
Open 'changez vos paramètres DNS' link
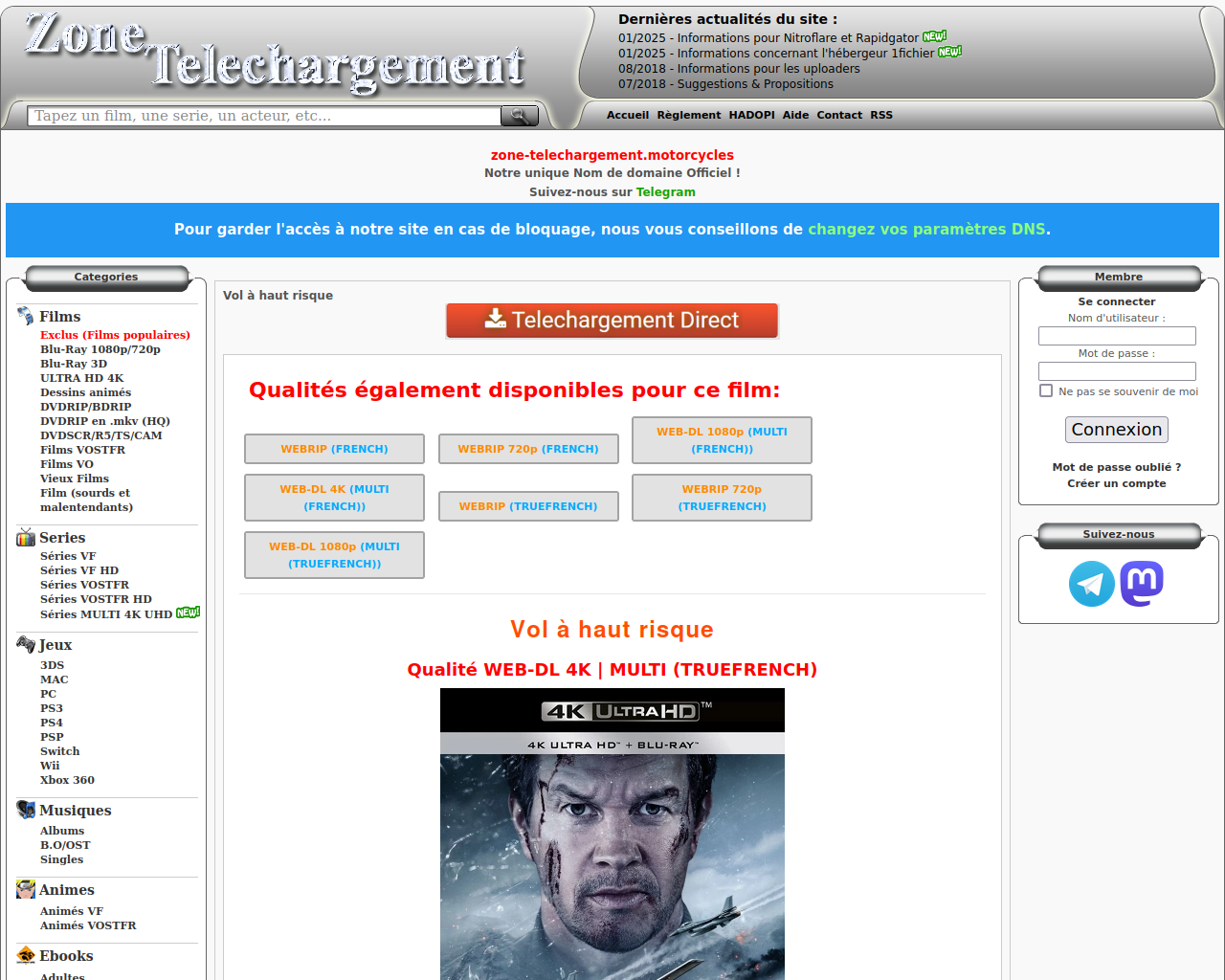coord(926,230)
